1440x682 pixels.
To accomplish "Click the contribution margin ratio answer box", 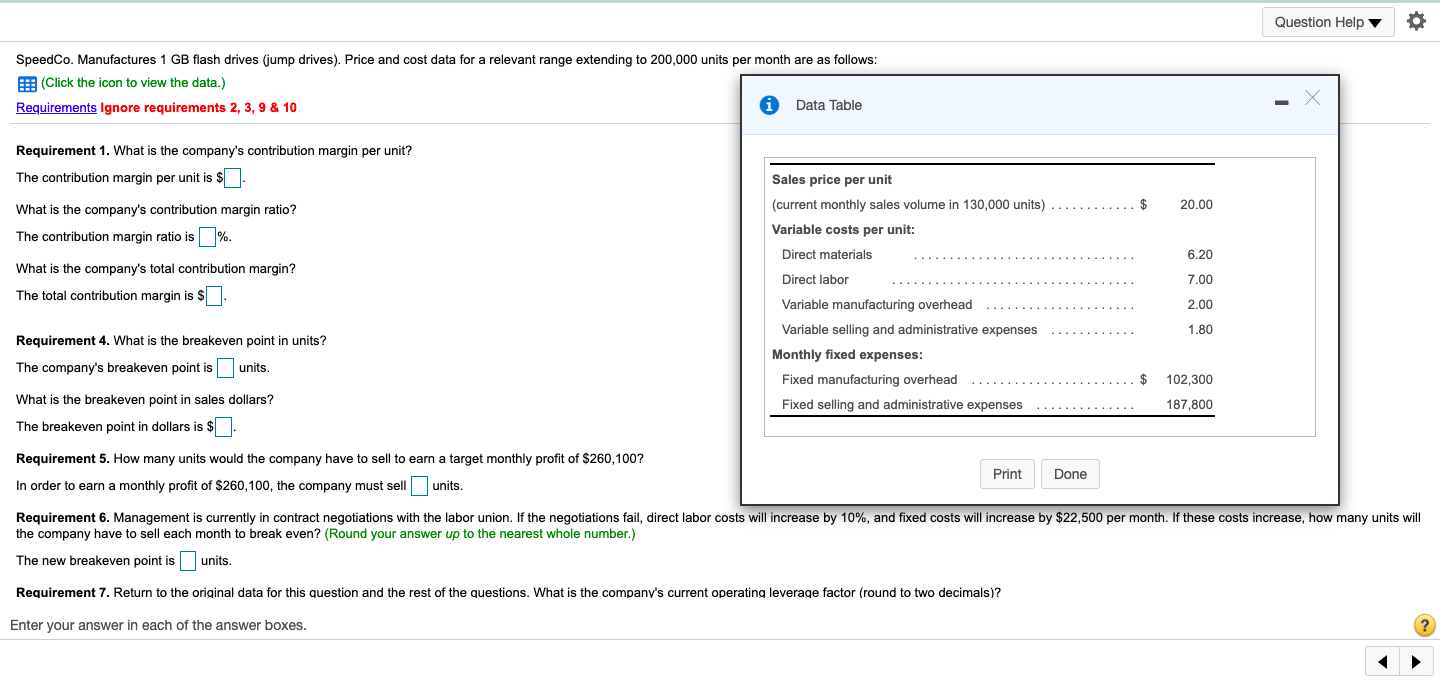I will [x=208, y=236].
